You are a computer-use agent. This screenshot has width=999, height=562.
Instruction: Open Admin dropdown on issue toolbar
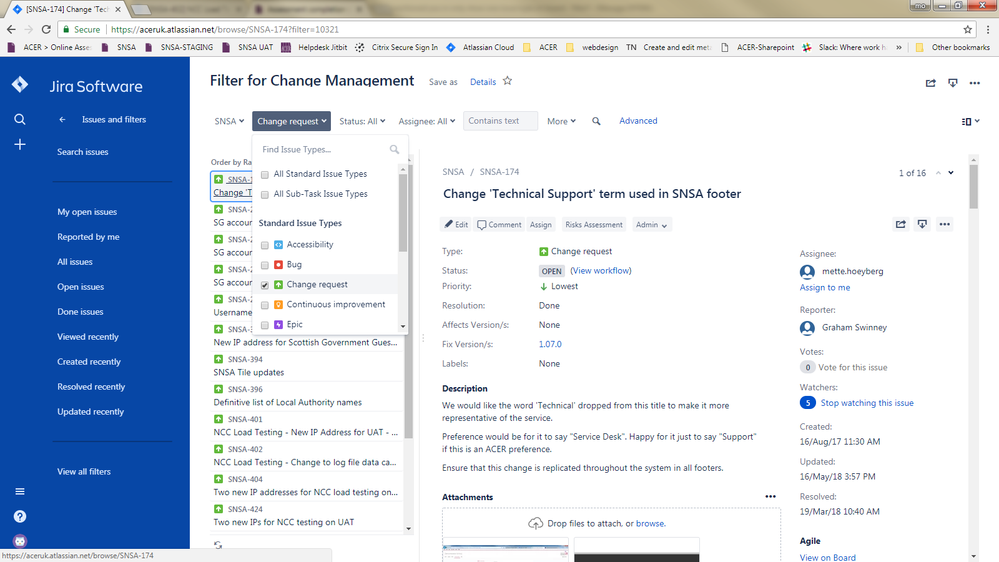tap(651, 224)
